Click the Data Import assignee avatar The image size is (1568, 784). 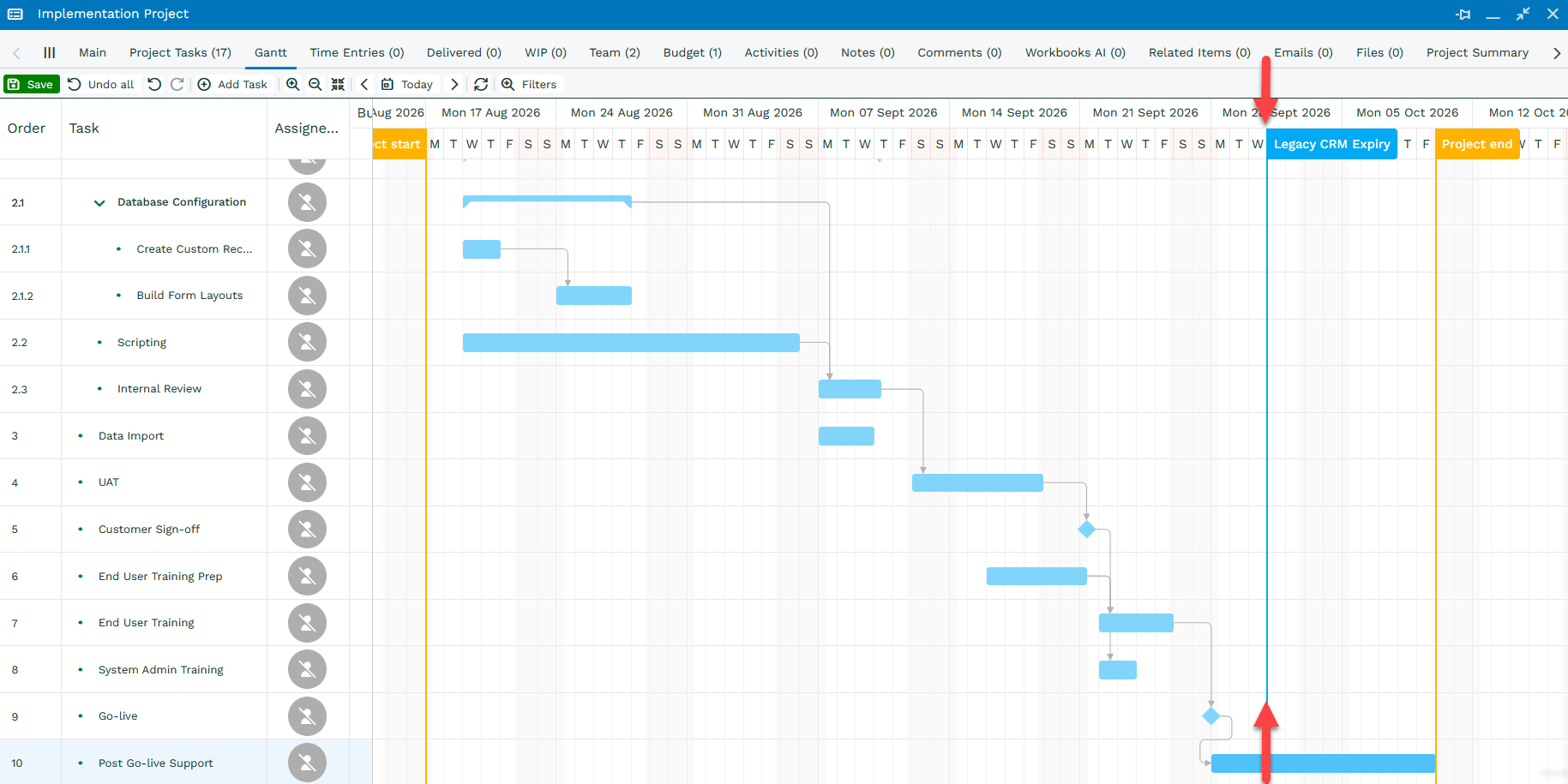coord(307,435)
